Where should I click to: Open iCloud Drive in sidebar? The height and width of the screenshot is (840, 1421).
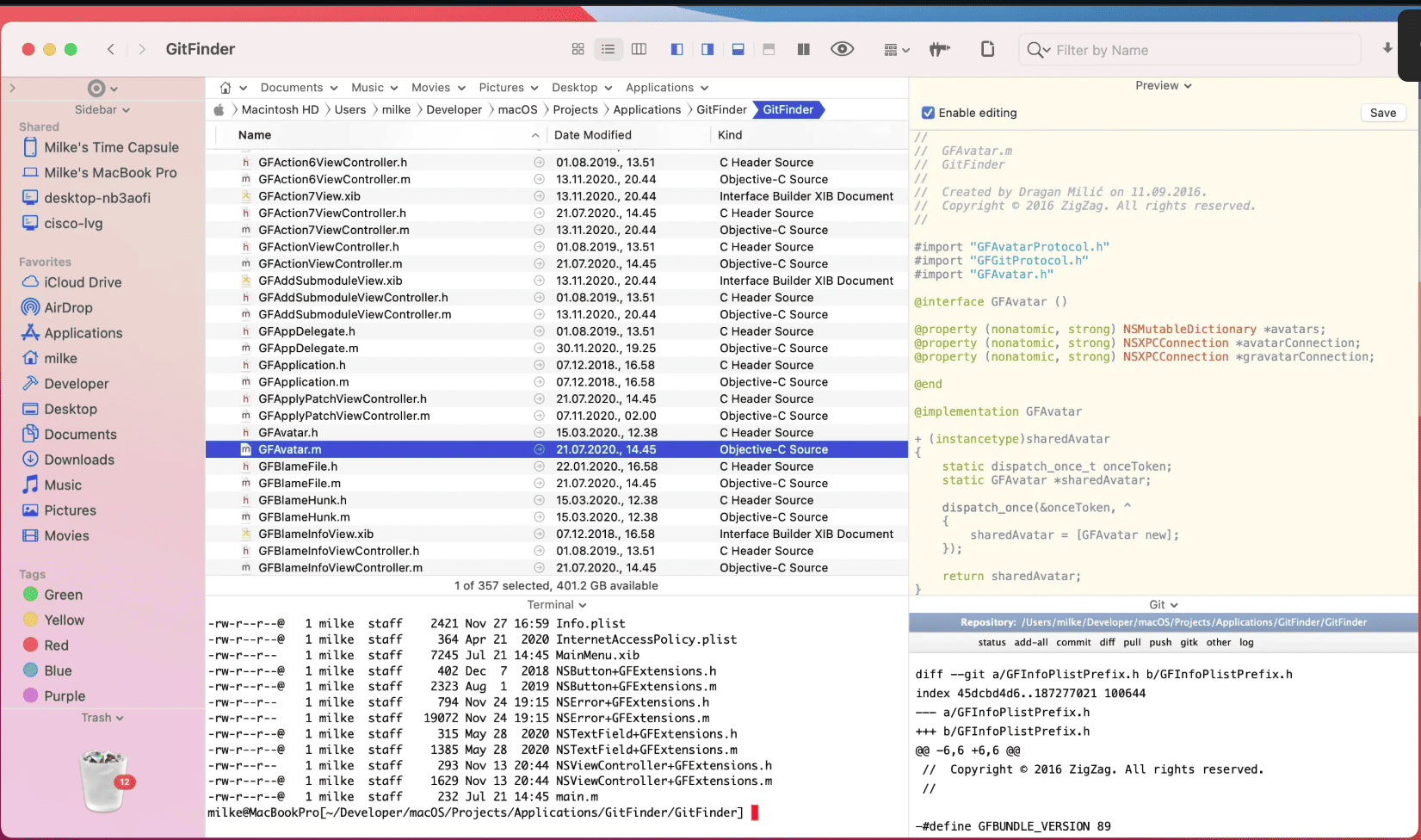[x=71, y=282]
